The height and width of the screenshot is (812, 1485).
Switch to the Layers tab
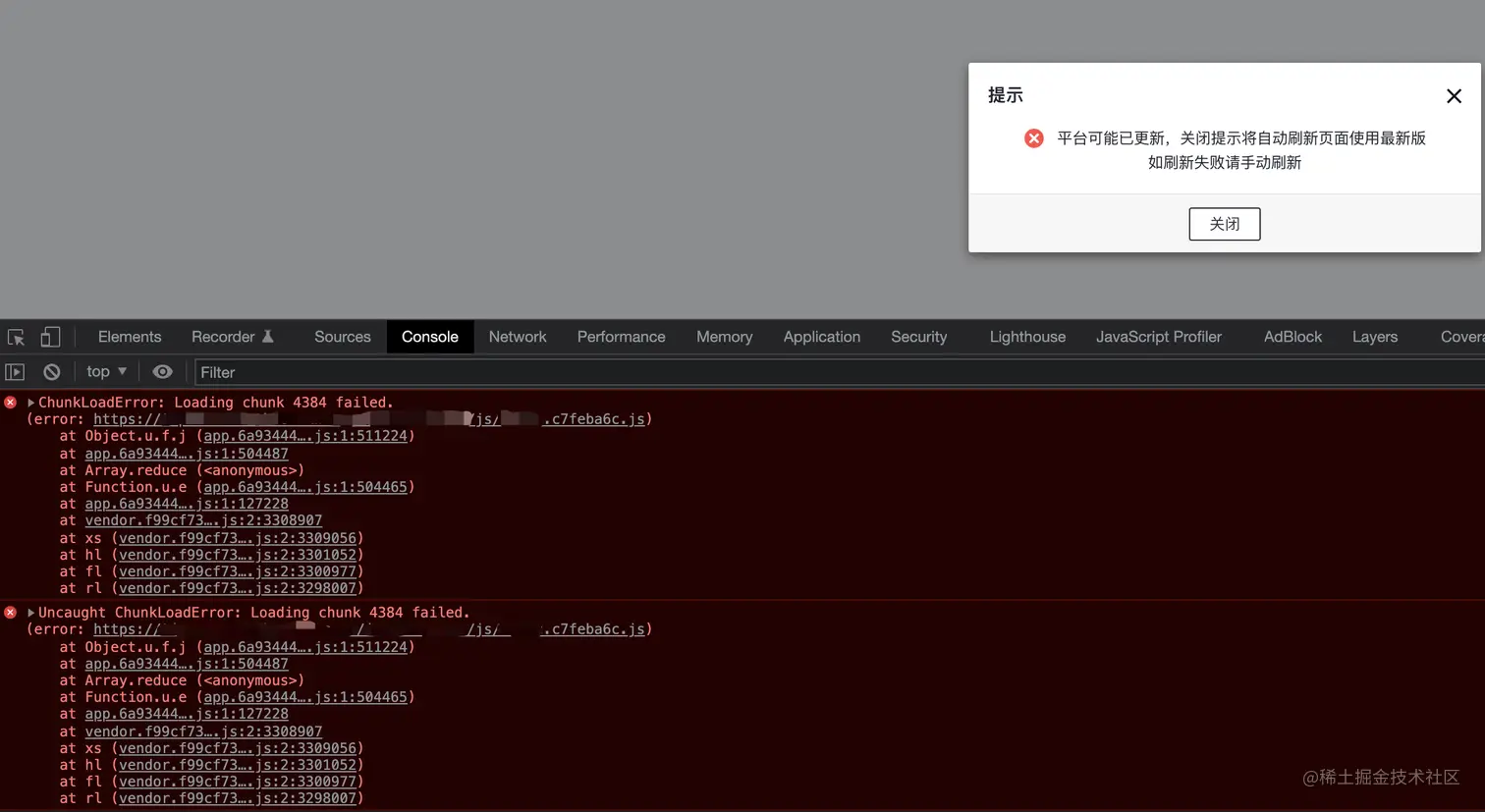pos(1375,337)
